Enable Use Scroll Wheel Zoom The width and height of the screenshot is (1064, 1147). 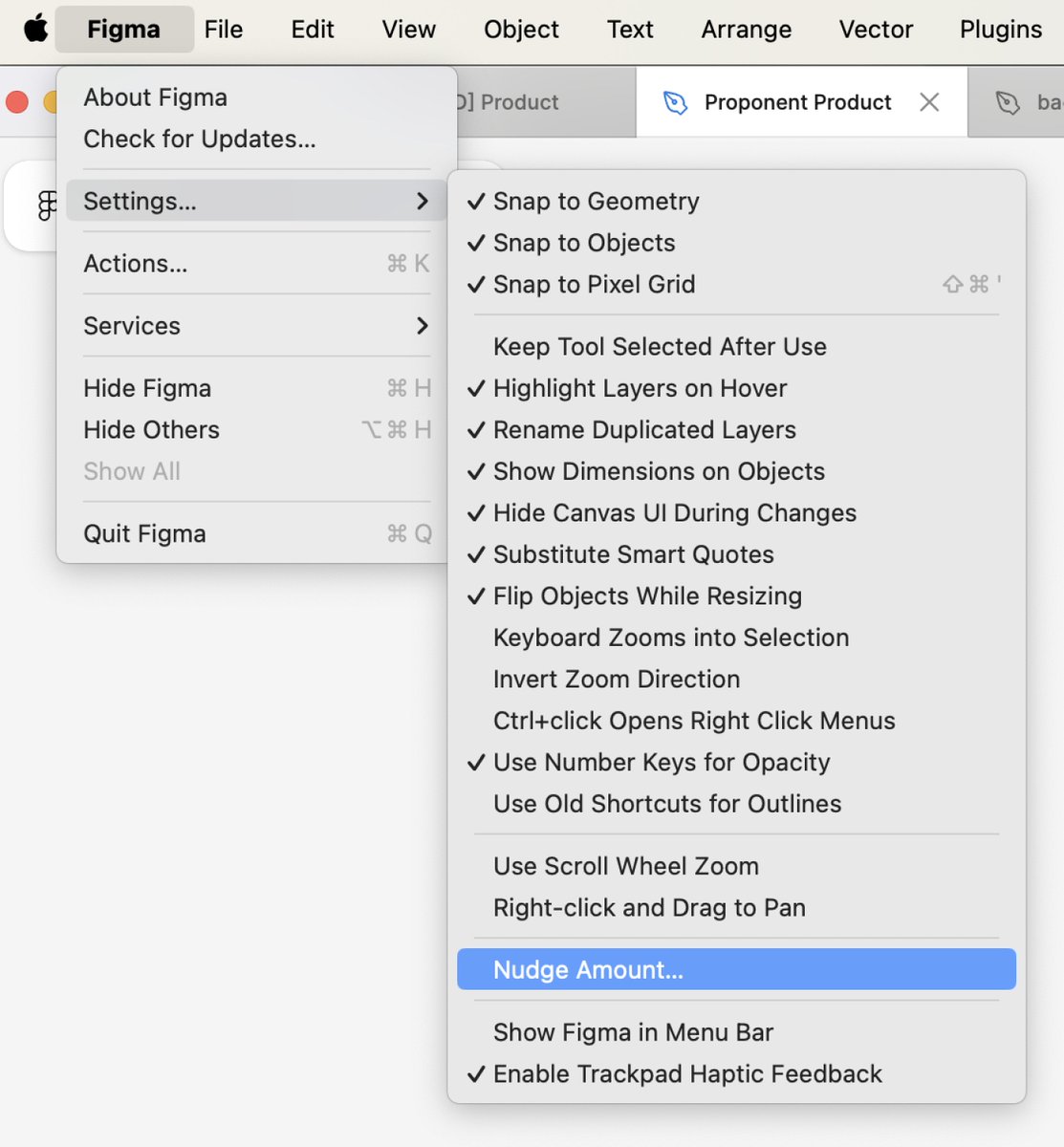pyautogui.click(x=736, y=866)
